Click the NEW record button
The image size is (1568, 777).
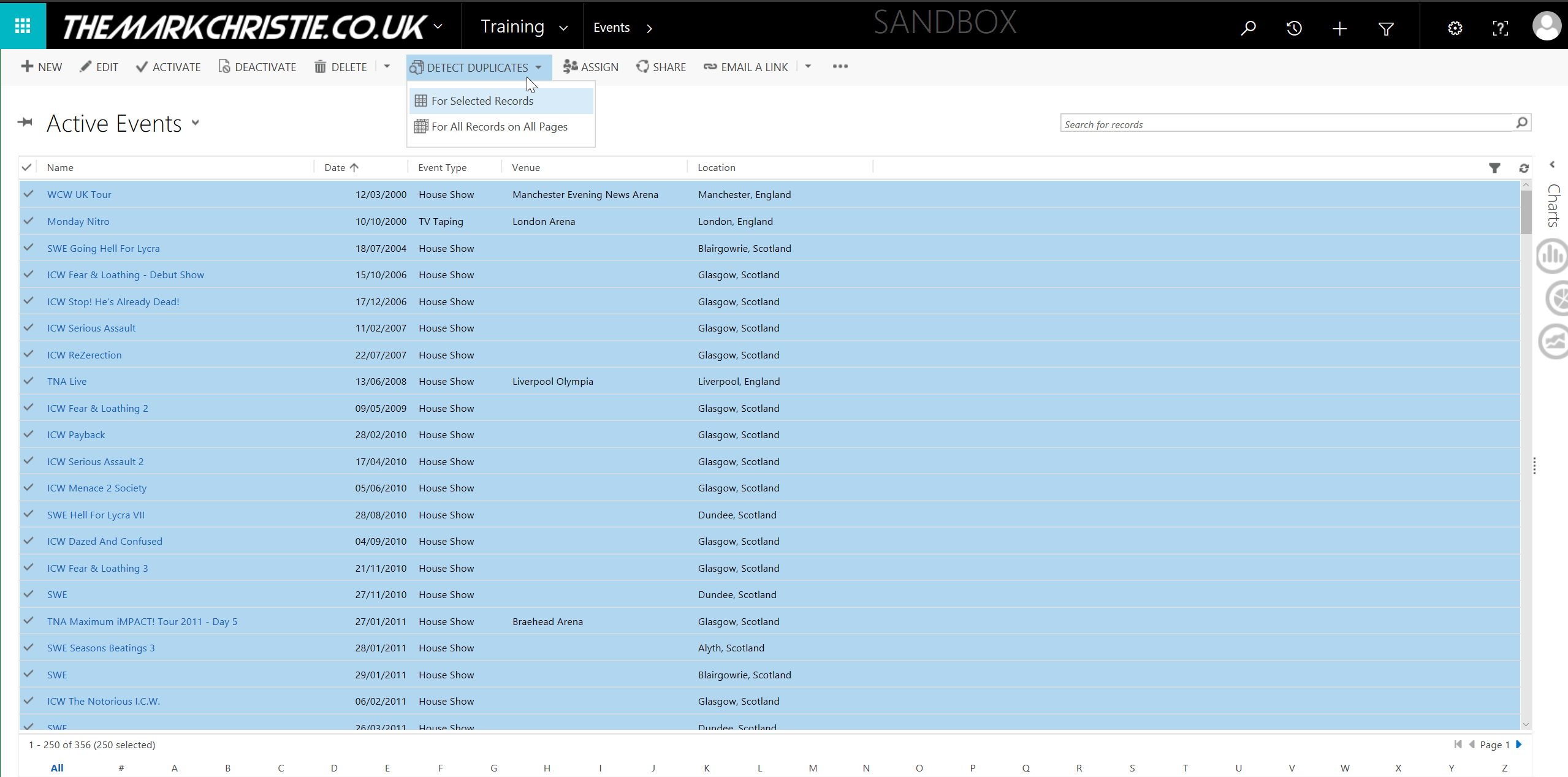(42, 67)
